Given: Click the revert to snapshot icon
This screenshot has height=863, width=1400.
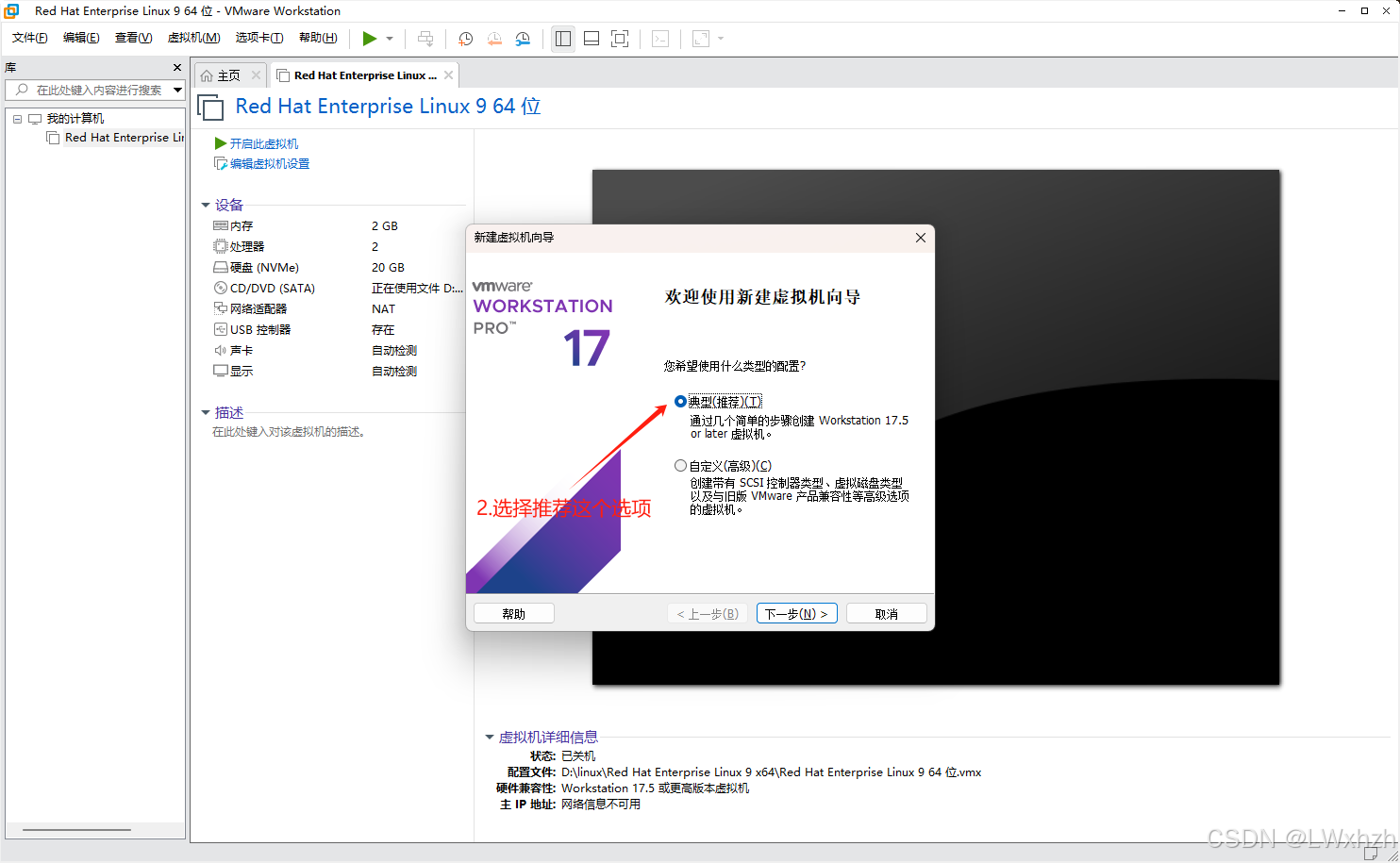Looking at the screenshot, I should (494, 39).
